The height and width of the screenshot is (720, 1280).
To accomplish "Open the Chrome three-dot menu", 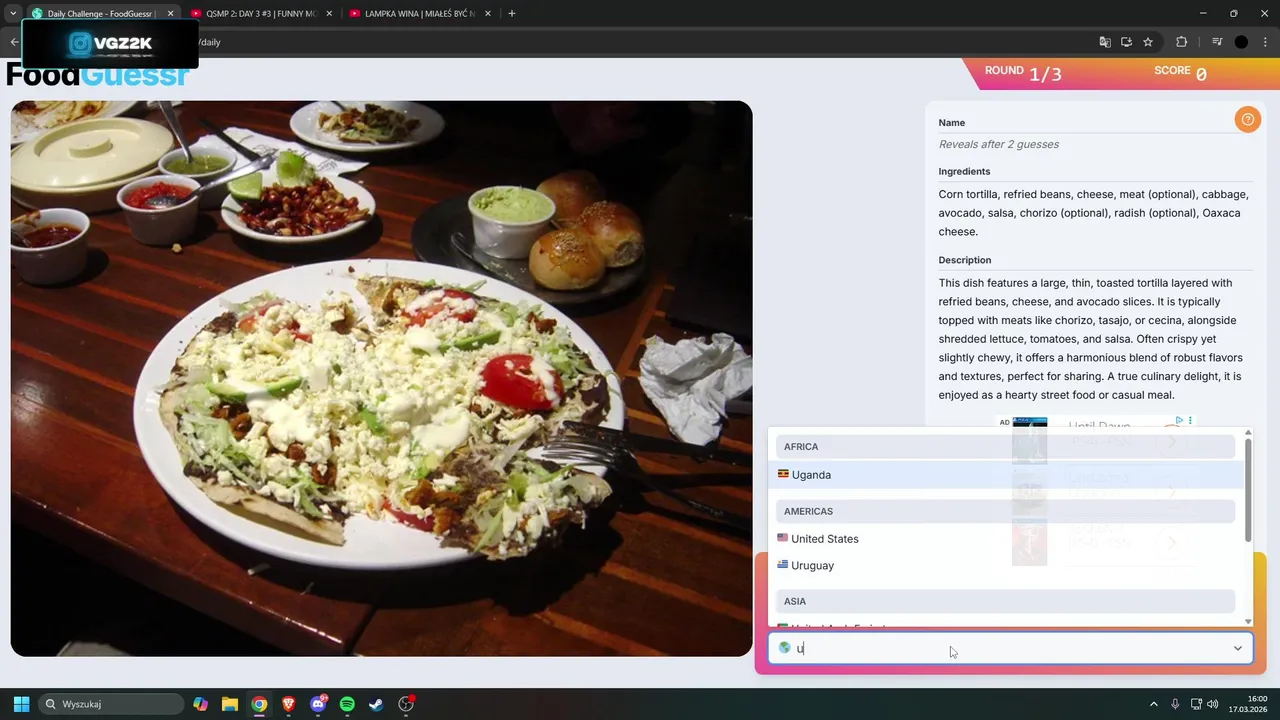I will click(x=1264, y=42).
